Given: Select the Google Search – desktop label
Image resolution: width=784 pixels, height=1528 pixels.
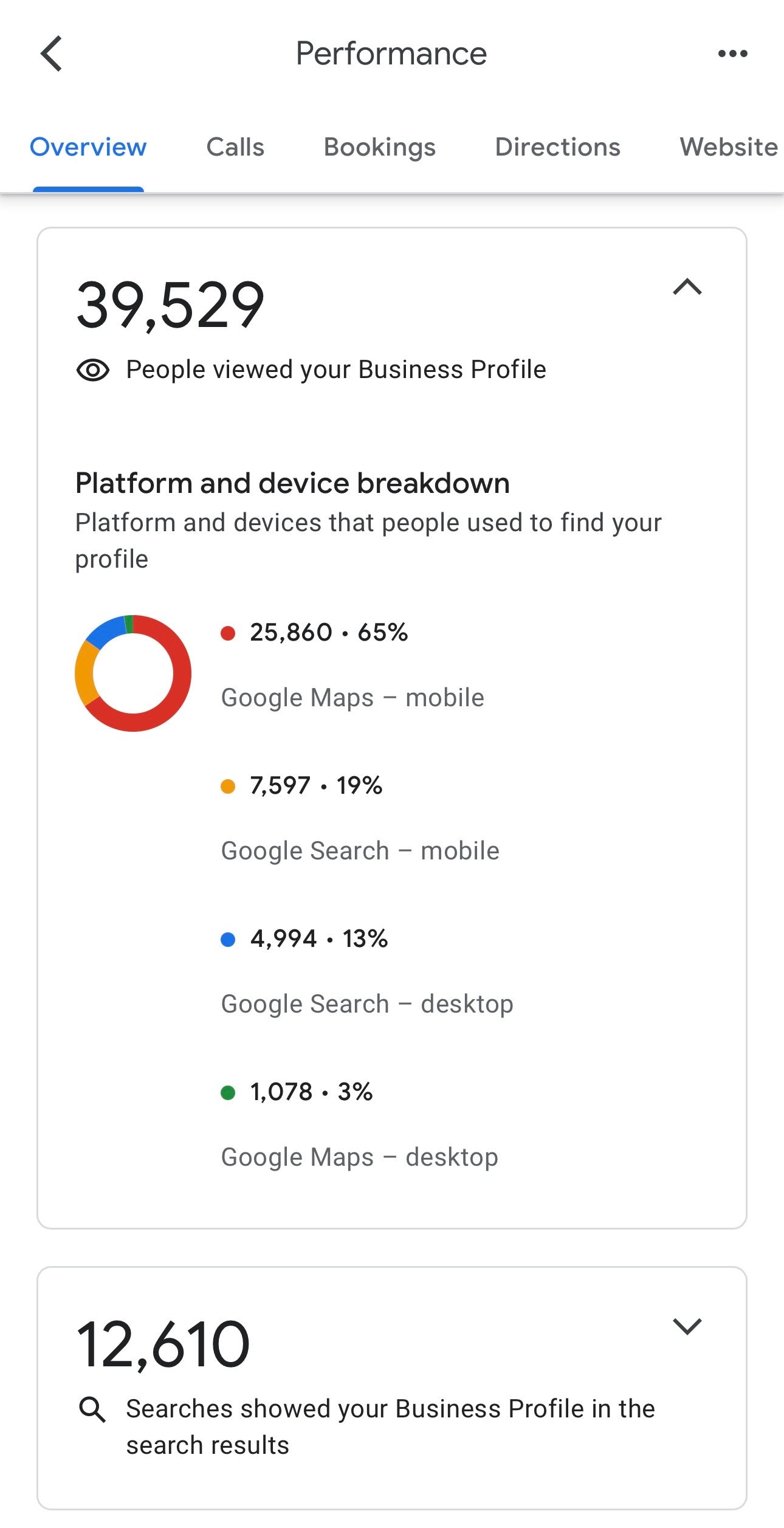Looking at the screenshot, I should pos(367,1004).
